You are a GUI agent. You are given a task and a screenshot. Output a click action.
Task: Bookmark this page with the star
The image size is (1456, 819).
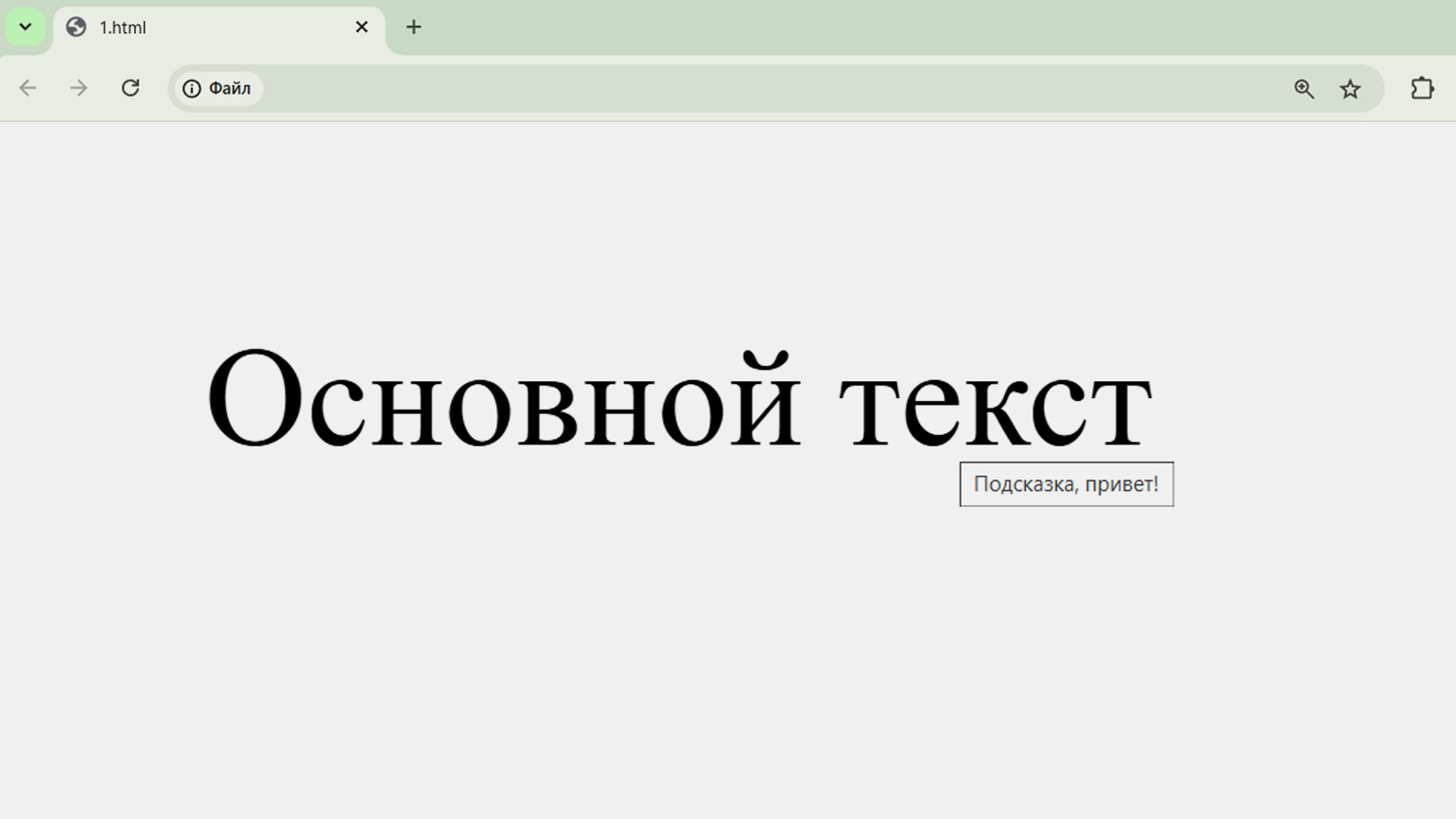(x=1350, y=88)
